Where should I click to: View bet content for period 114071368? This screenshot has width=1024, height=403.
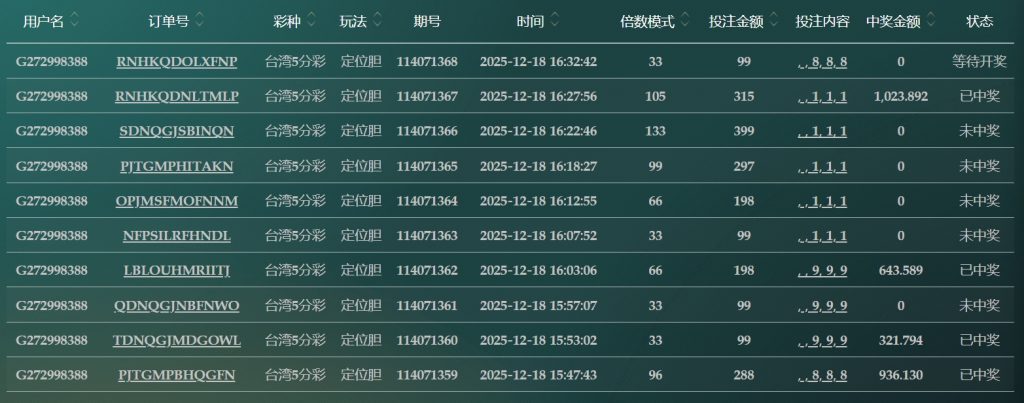(x=823, y=62)
